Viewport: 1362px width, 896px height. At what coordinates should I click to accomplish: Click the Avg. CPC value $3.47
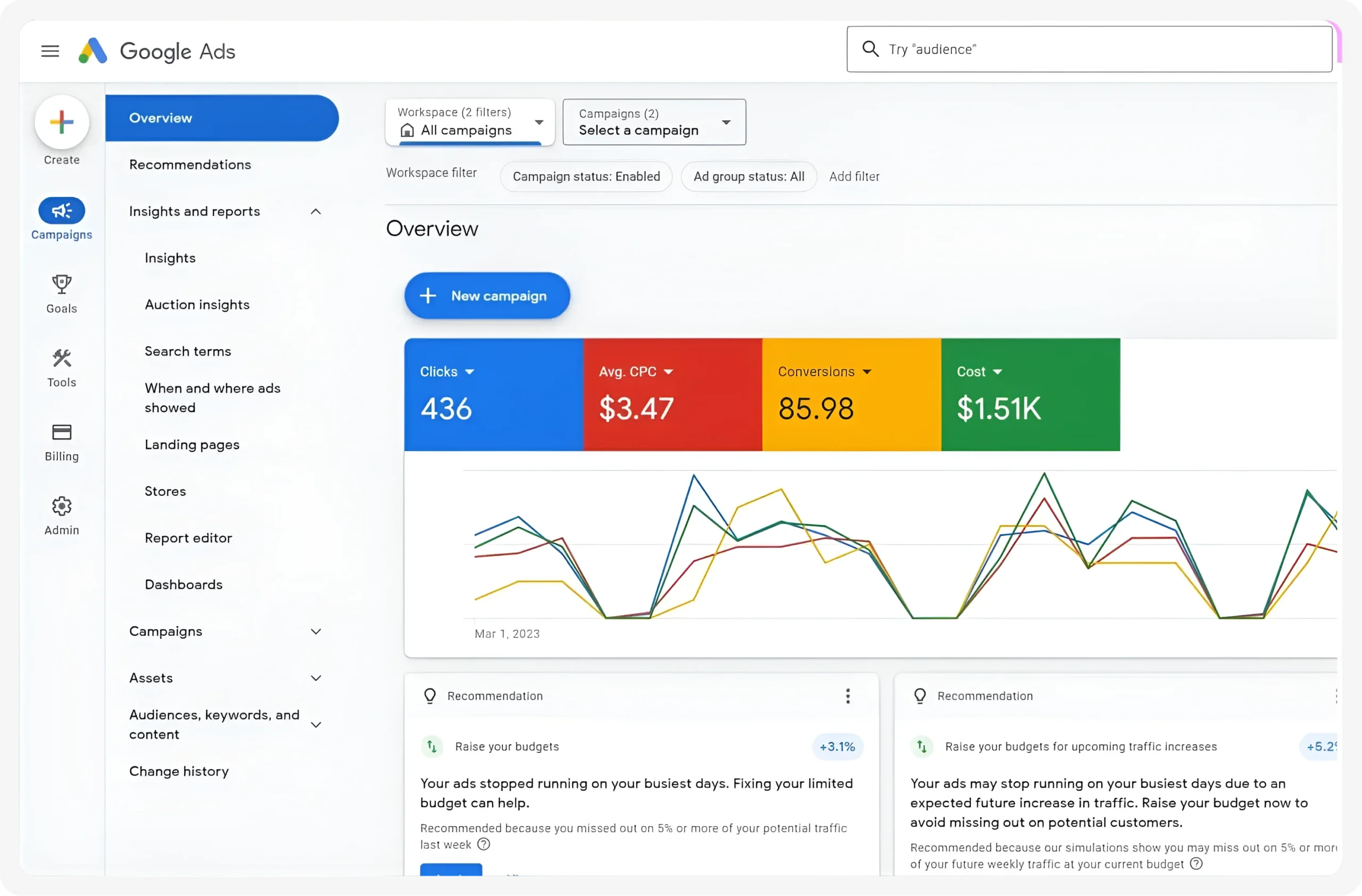click(x=636, y=409)
